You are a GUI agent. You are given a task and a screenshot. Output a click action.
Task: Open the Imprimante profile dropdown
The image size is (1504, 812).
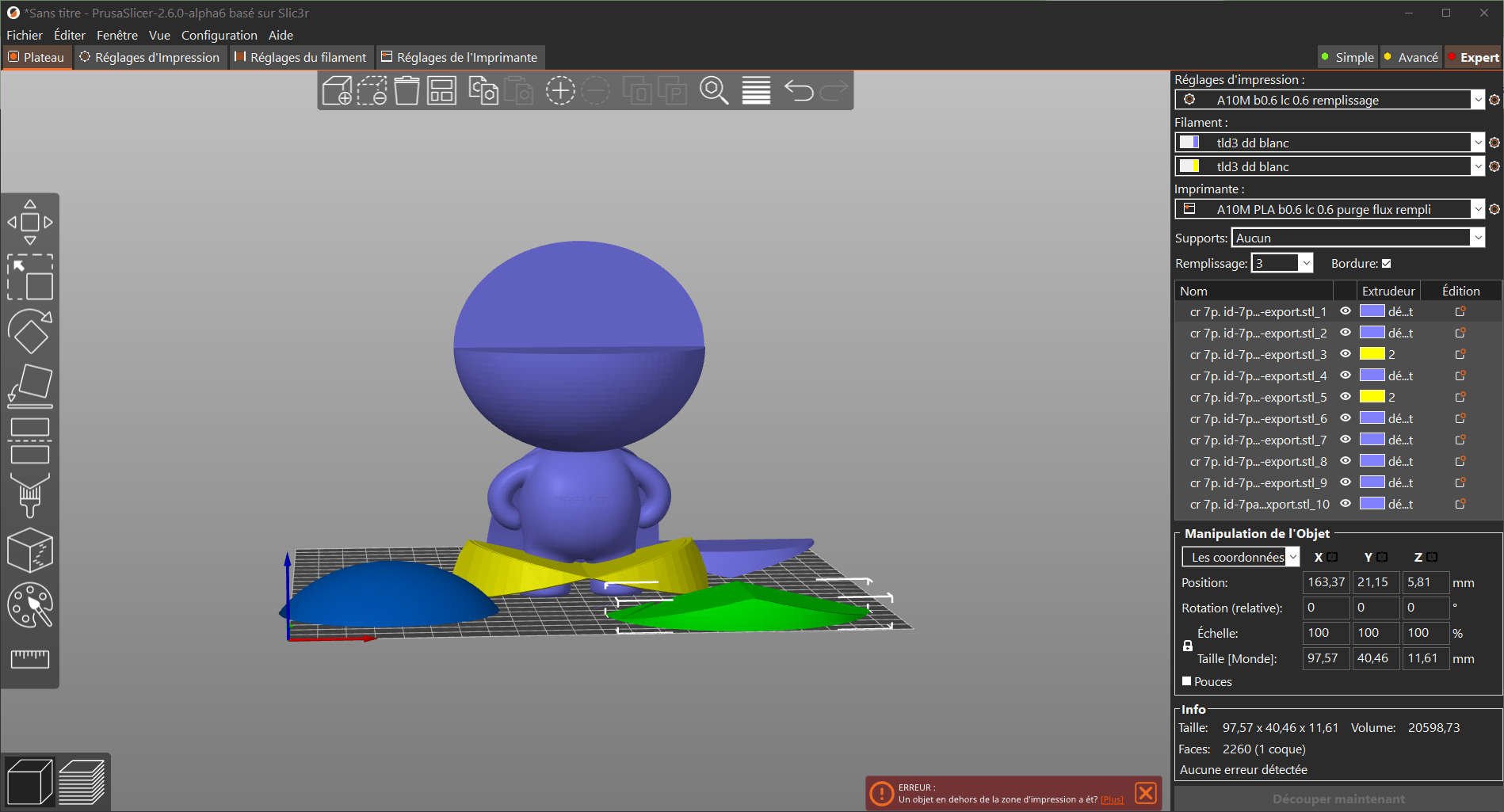coord(1479,208)
